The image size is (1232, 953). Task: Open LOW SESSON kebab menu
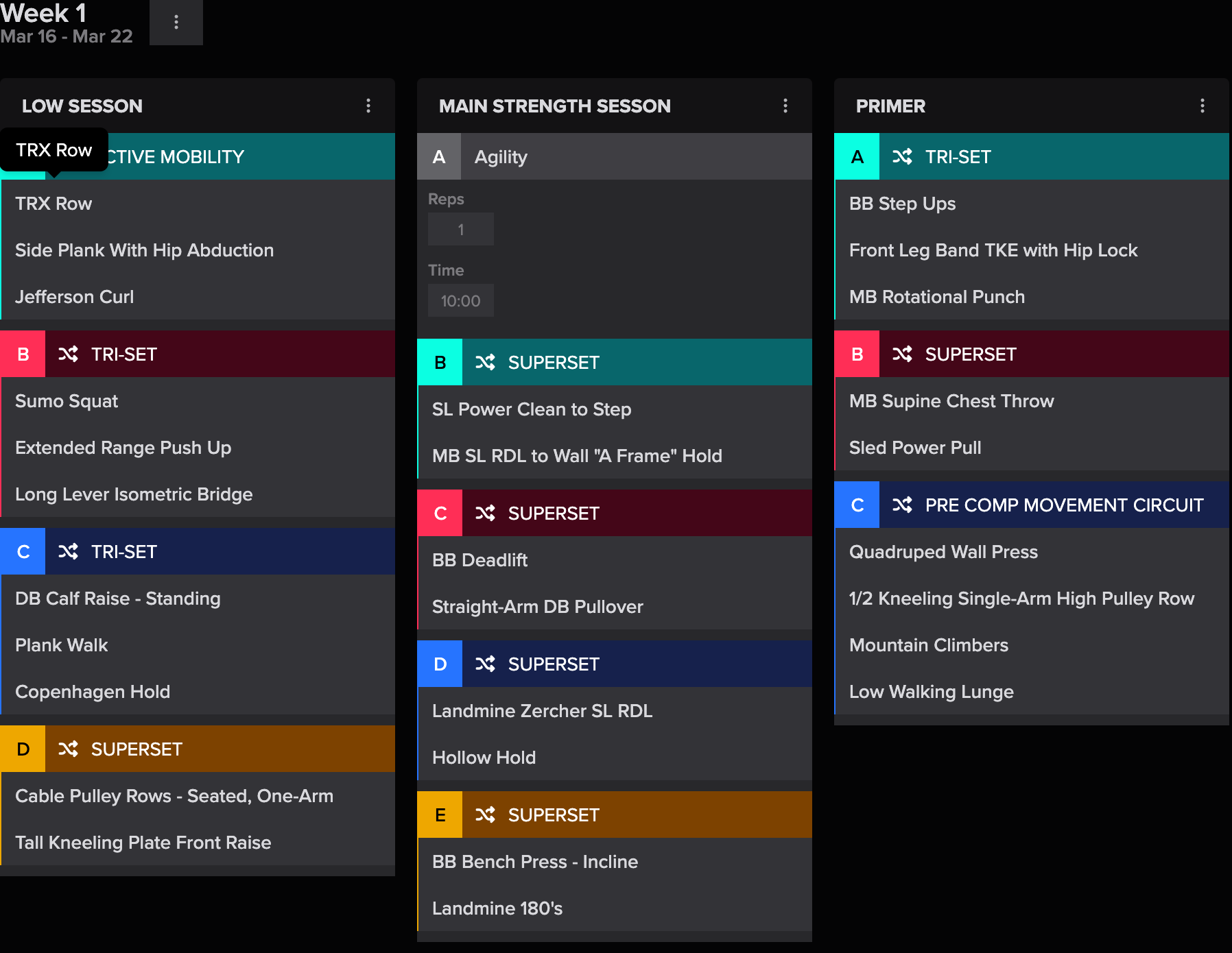[368, 106]
